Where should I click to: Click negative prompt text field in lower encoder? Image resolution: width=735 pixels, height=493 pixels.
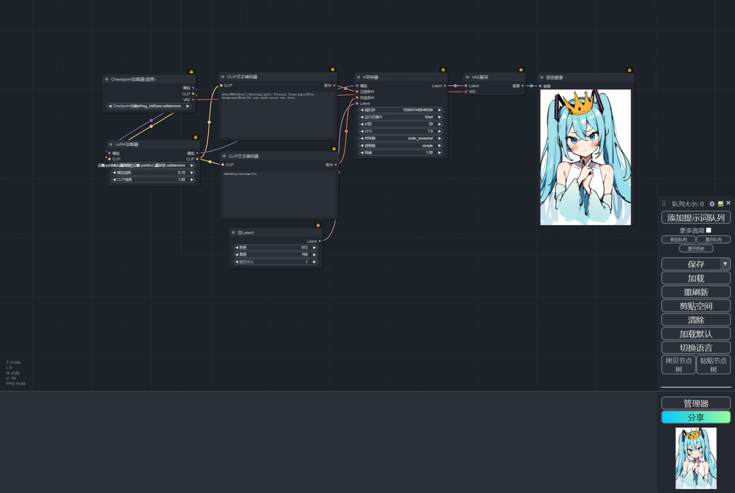(x=279, y=194)
